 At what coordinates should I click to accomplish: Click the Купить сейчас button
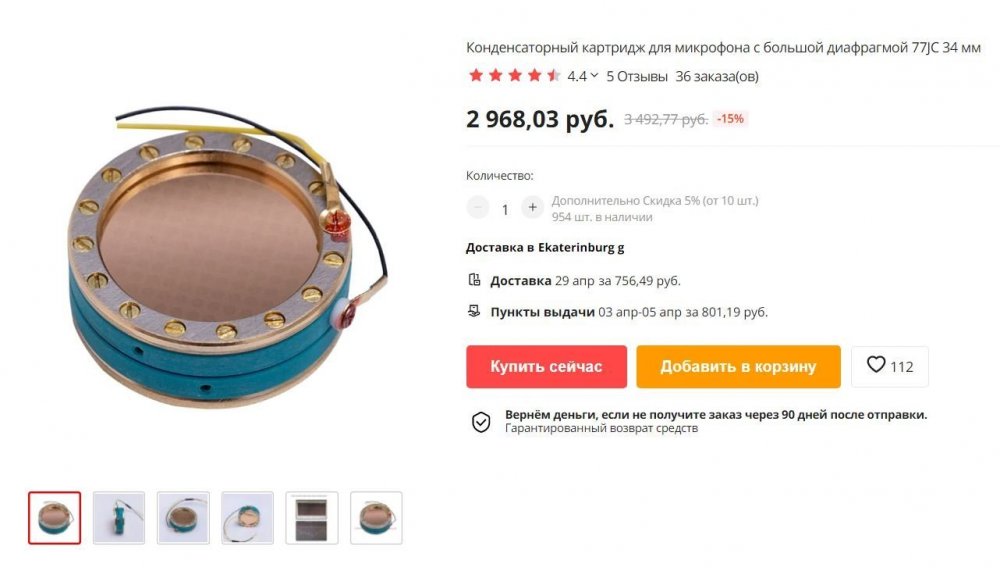pyautogui.click(x=546, y=367)
